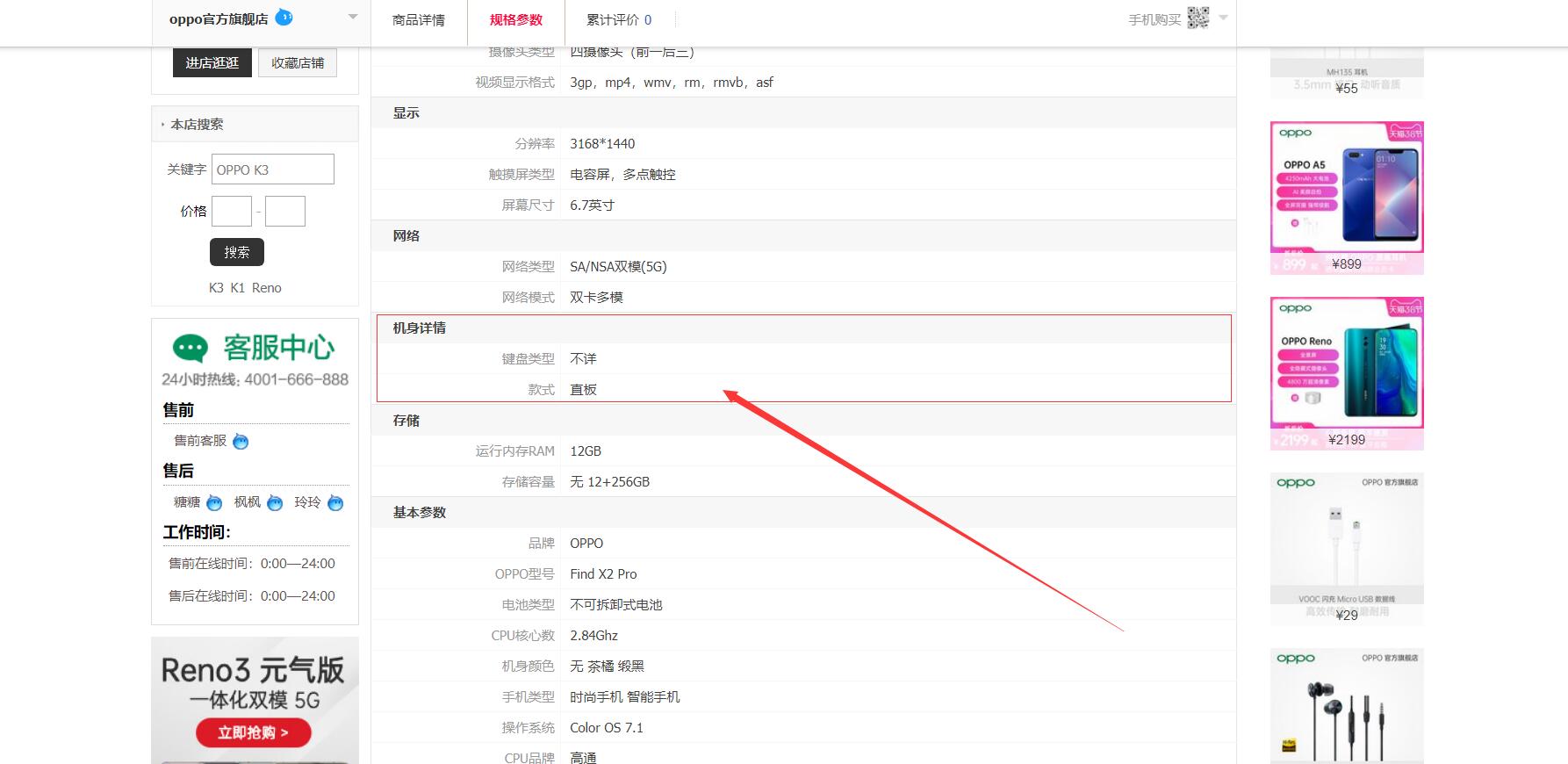This screenshot has height=764, width=1568.
Task: Click 立即抢购 on the Reno3 banner
Action: click(x=253, y=732)
